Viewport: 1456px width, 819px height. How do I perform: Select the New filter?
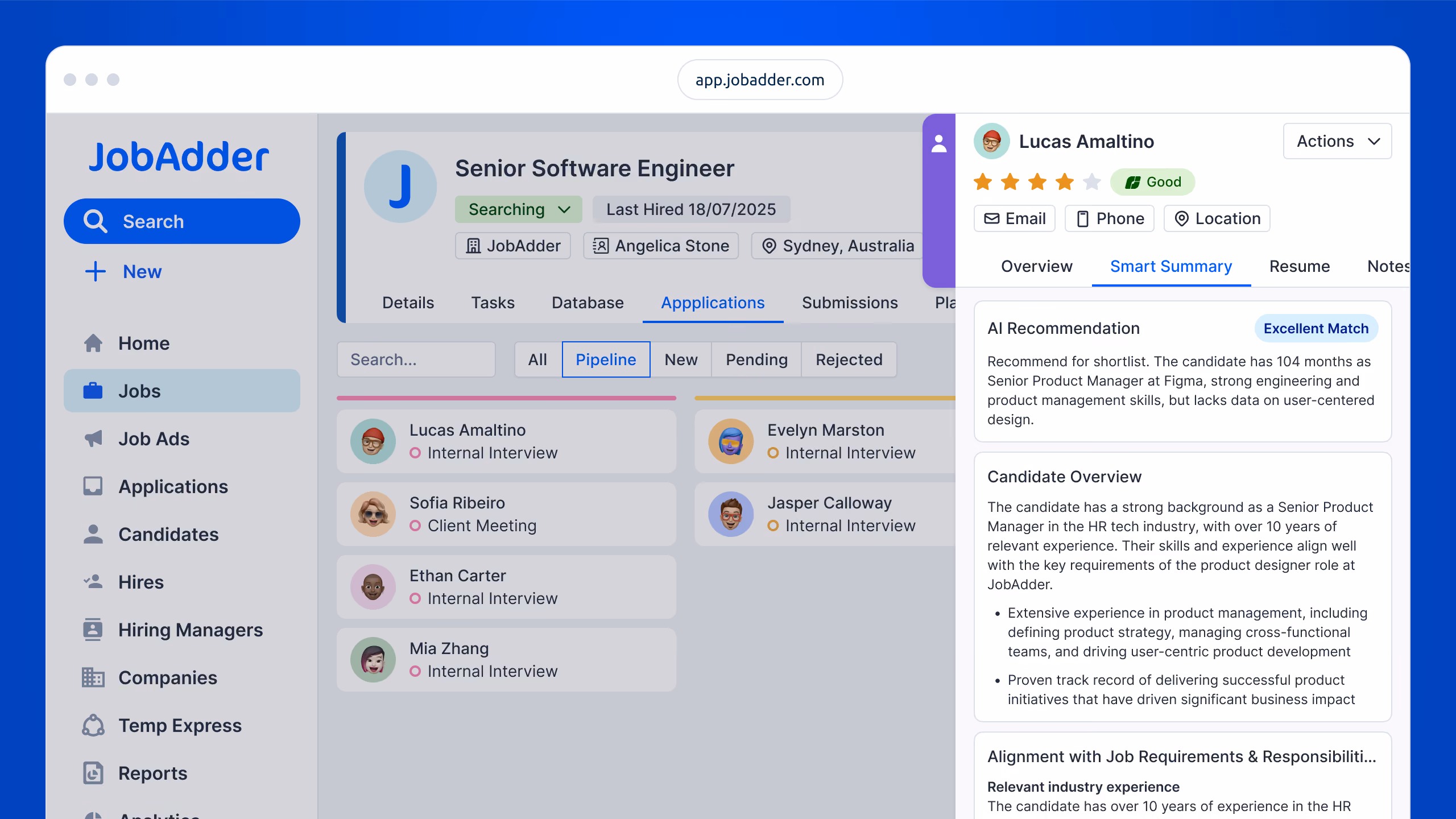pyautogui.click(x=681, y=359)
